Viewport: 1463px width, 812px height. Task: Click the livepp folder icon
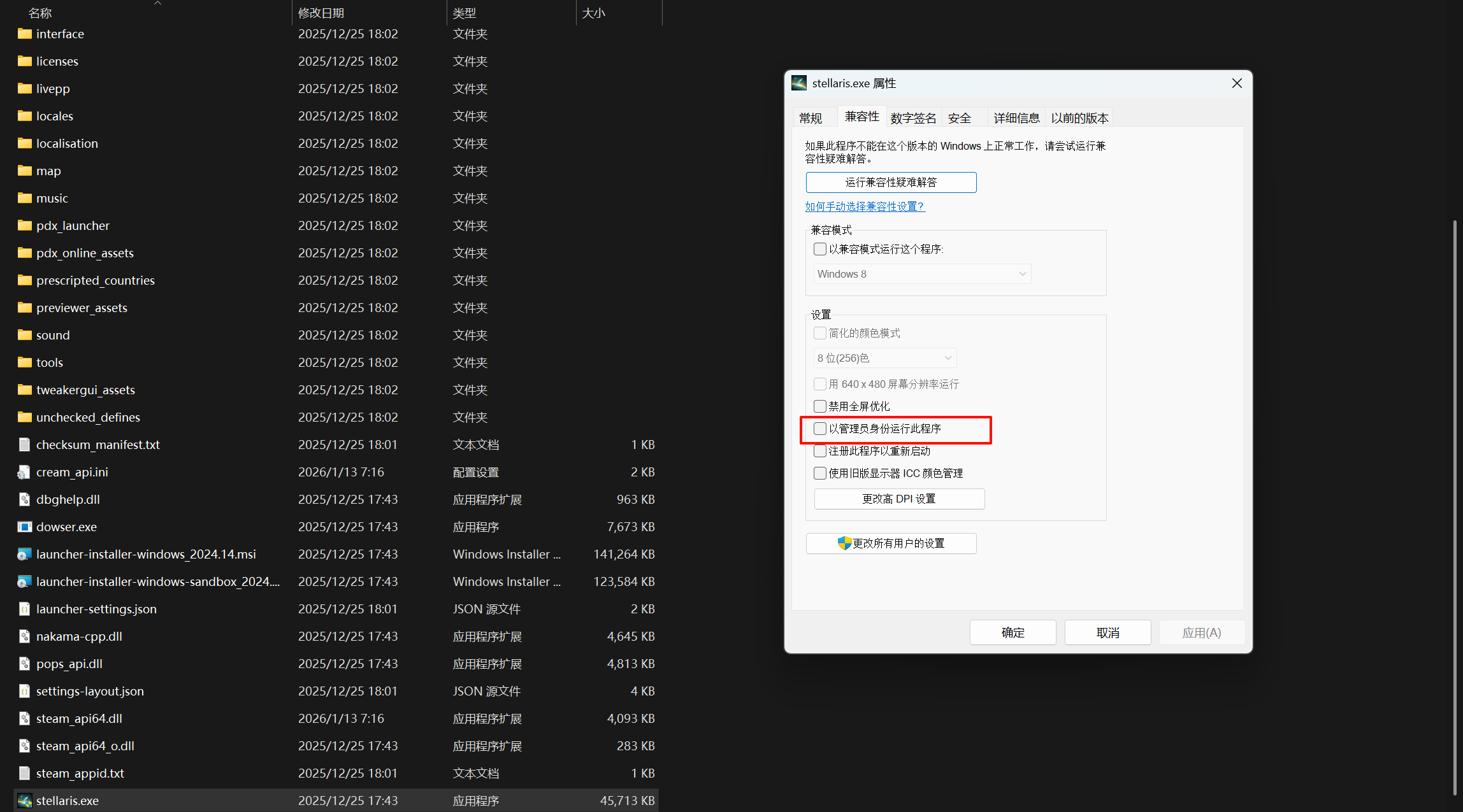point(25,89)
